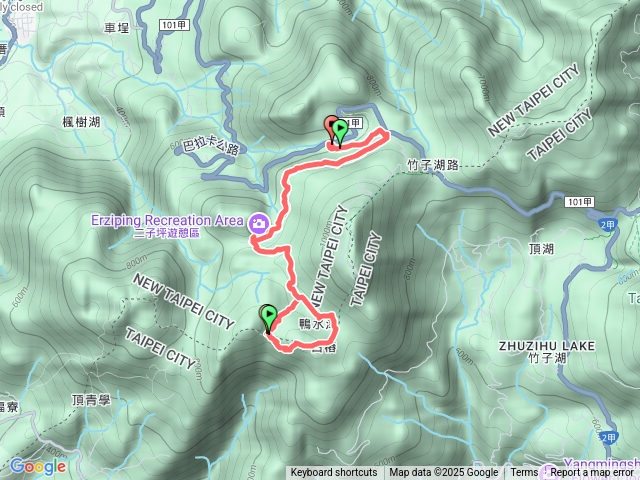The image size is (640, 480).
Task: Open the Terms link
Action: (x=524, y=473)
